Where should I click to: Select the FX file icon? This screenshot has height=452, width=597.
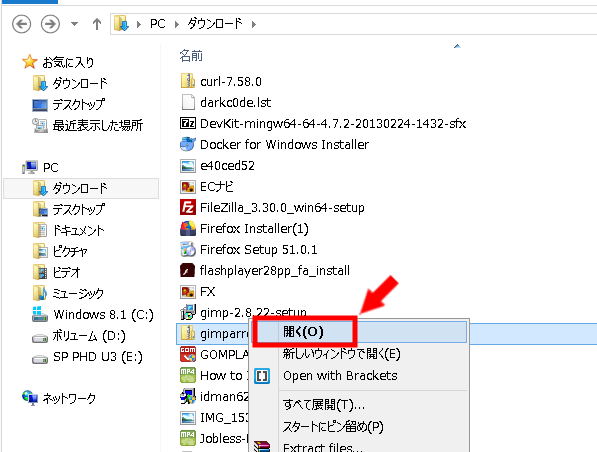[188, 292]
